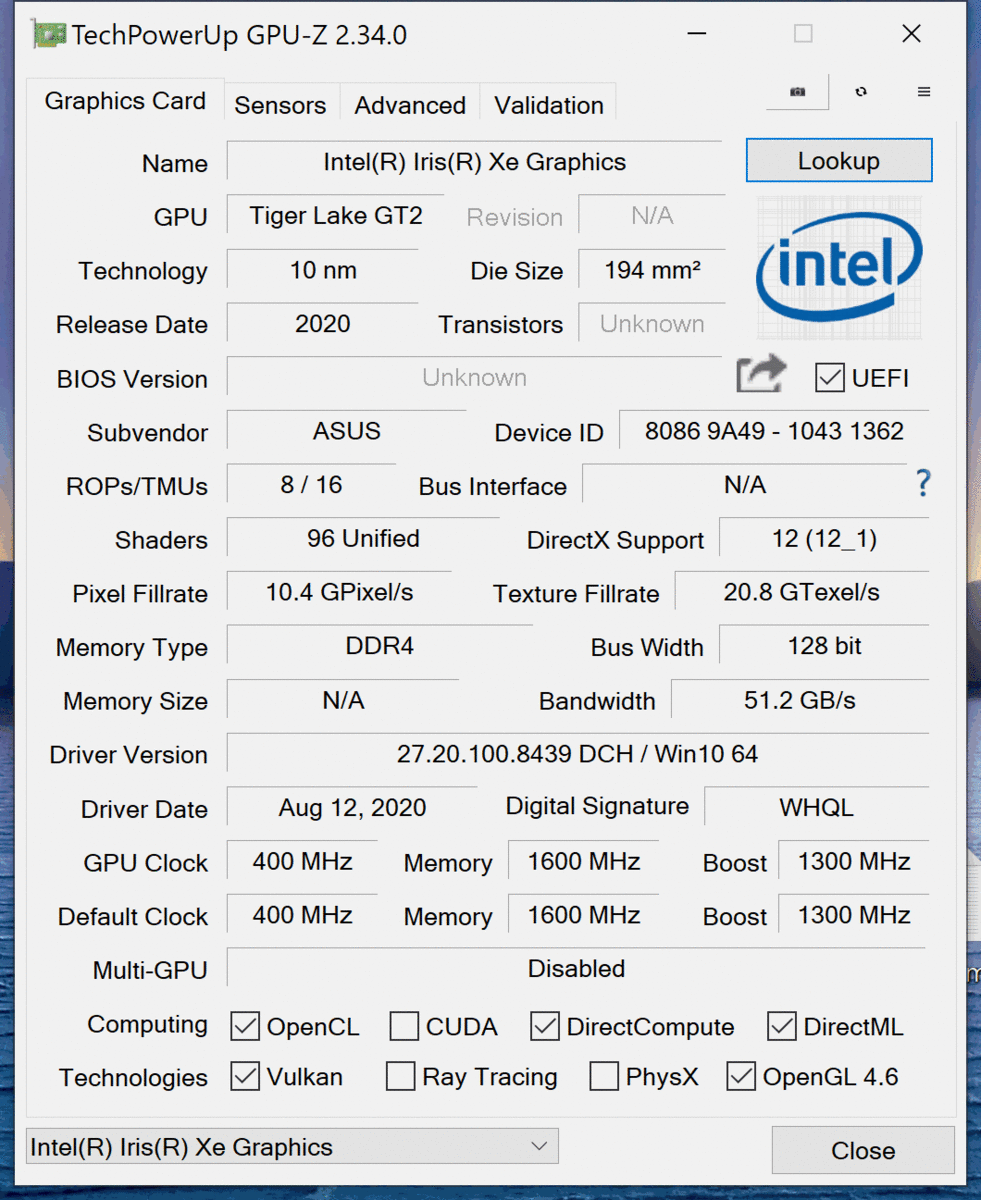Click the screenshot camera icon

[797, 92]
